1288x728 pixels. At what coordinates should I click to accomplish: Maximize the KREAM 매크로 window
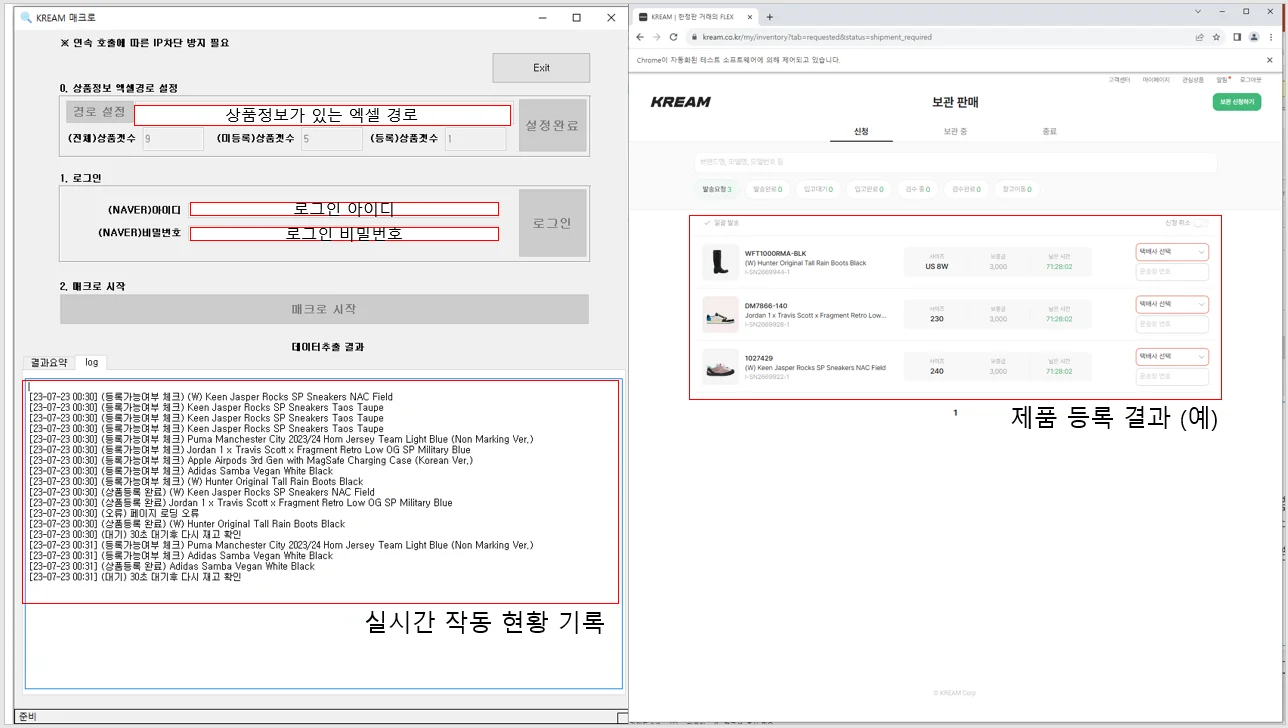577,18
